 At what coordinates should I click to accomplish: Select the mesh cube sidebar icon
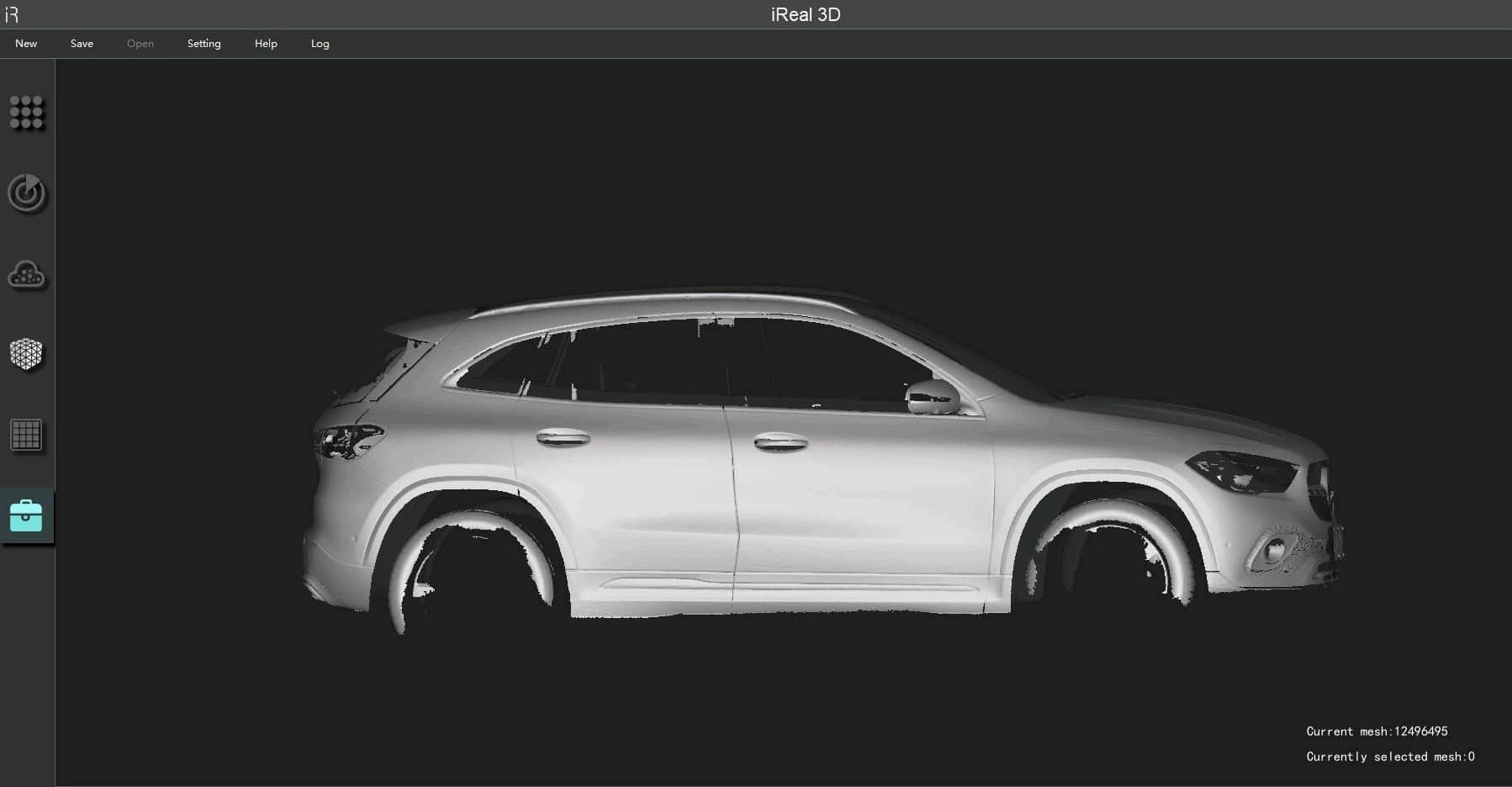point(26,354)
